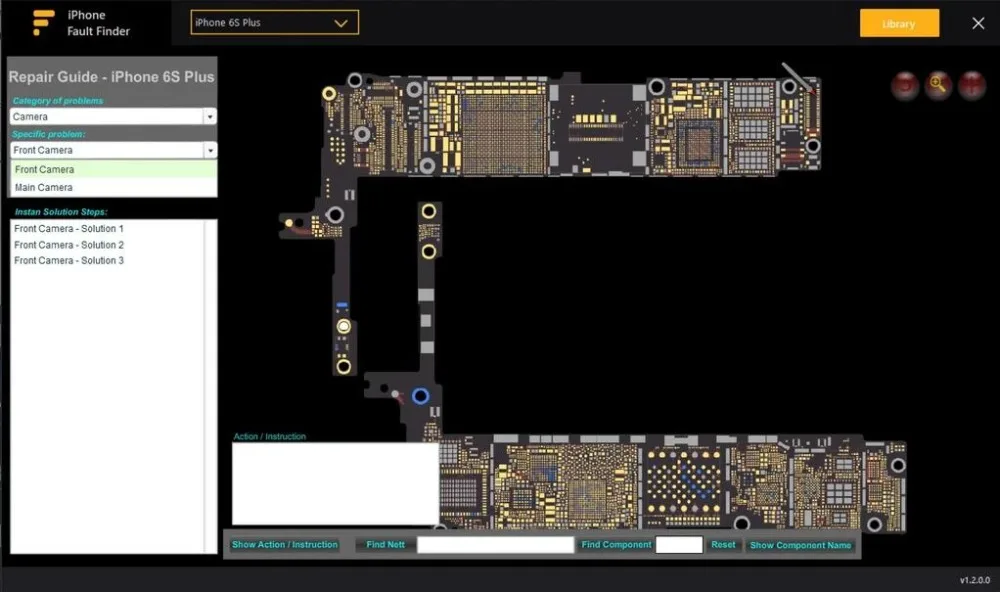Click the Find Component button
The width and height of the screenshot is (1000, 592).
click(x=616, y=545)
